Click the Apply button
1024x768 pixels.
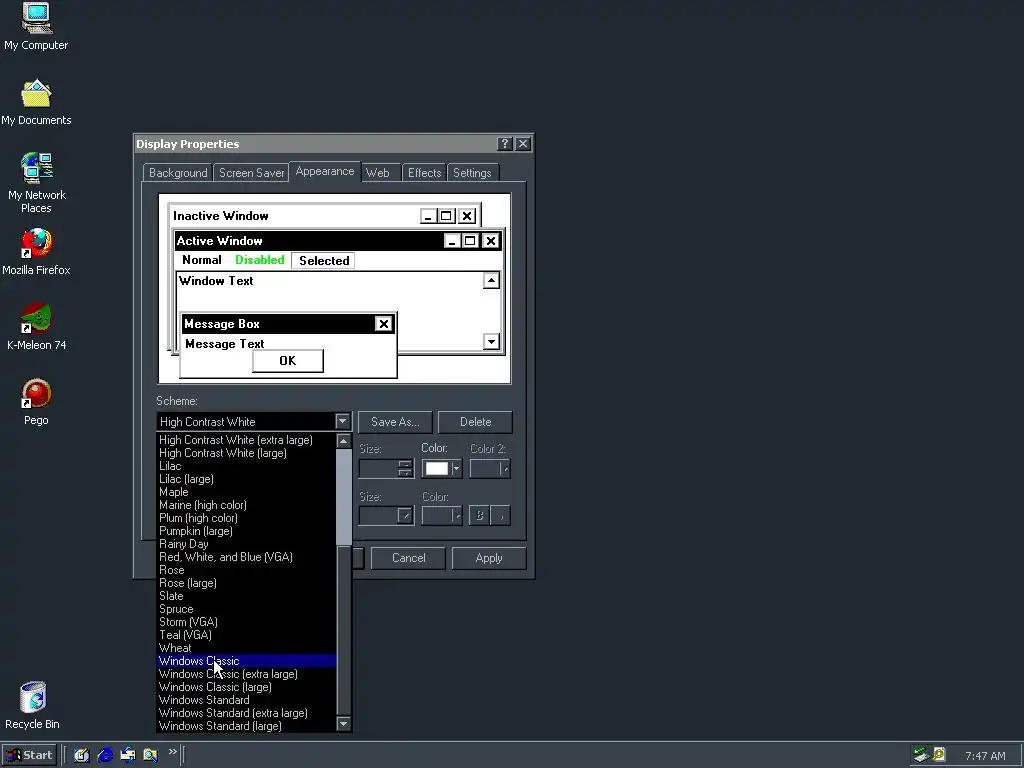tap(488, 558)
